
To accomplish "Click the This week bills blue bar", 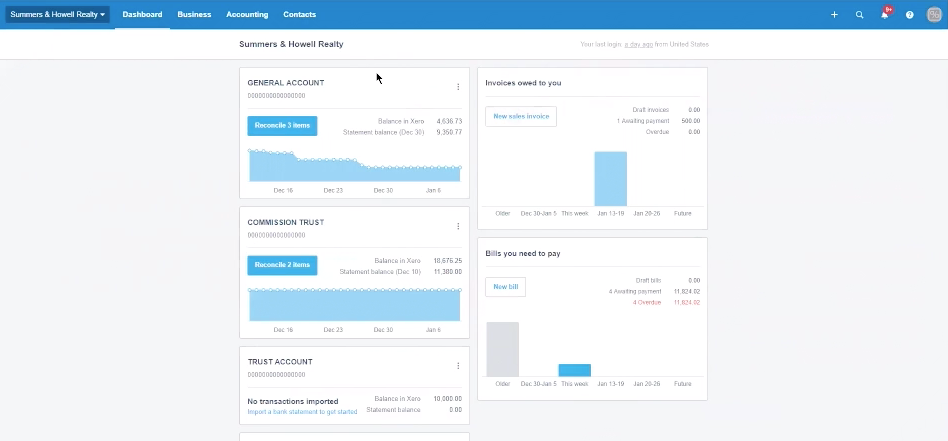I will [574, 370].
